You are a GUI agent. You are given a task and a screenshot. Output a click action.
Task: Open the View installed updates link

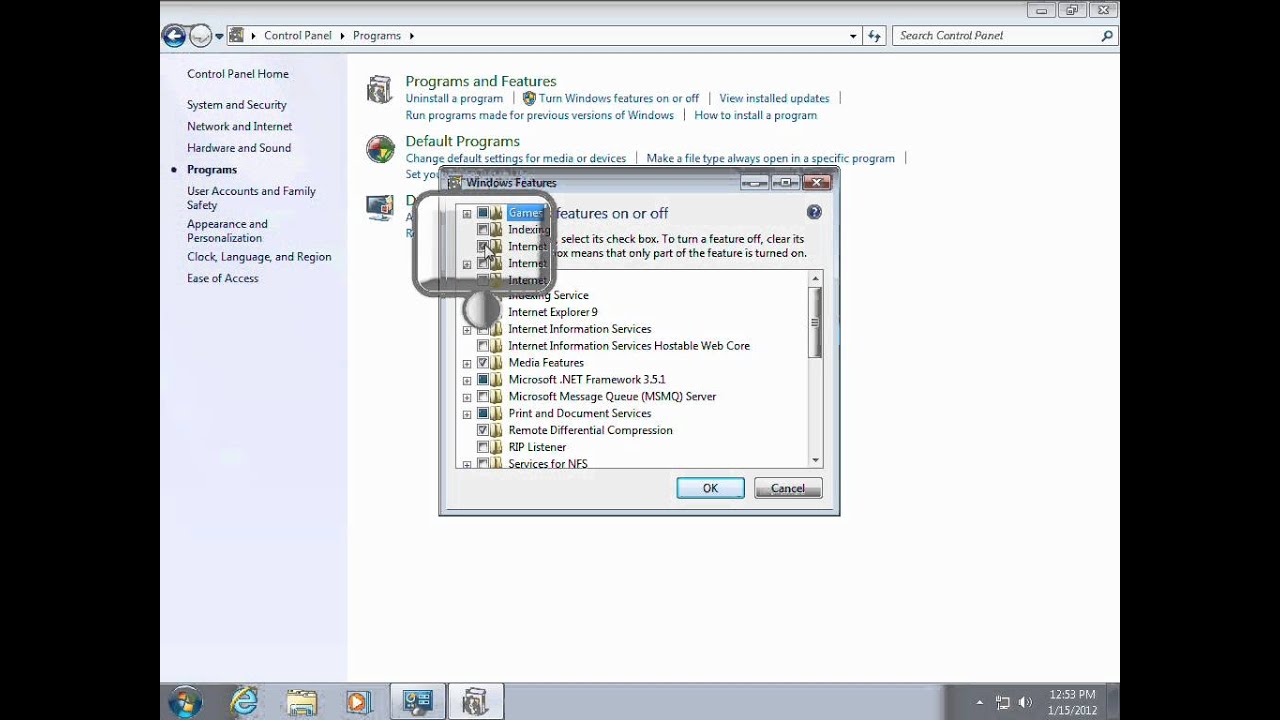[x=774, y=98]
